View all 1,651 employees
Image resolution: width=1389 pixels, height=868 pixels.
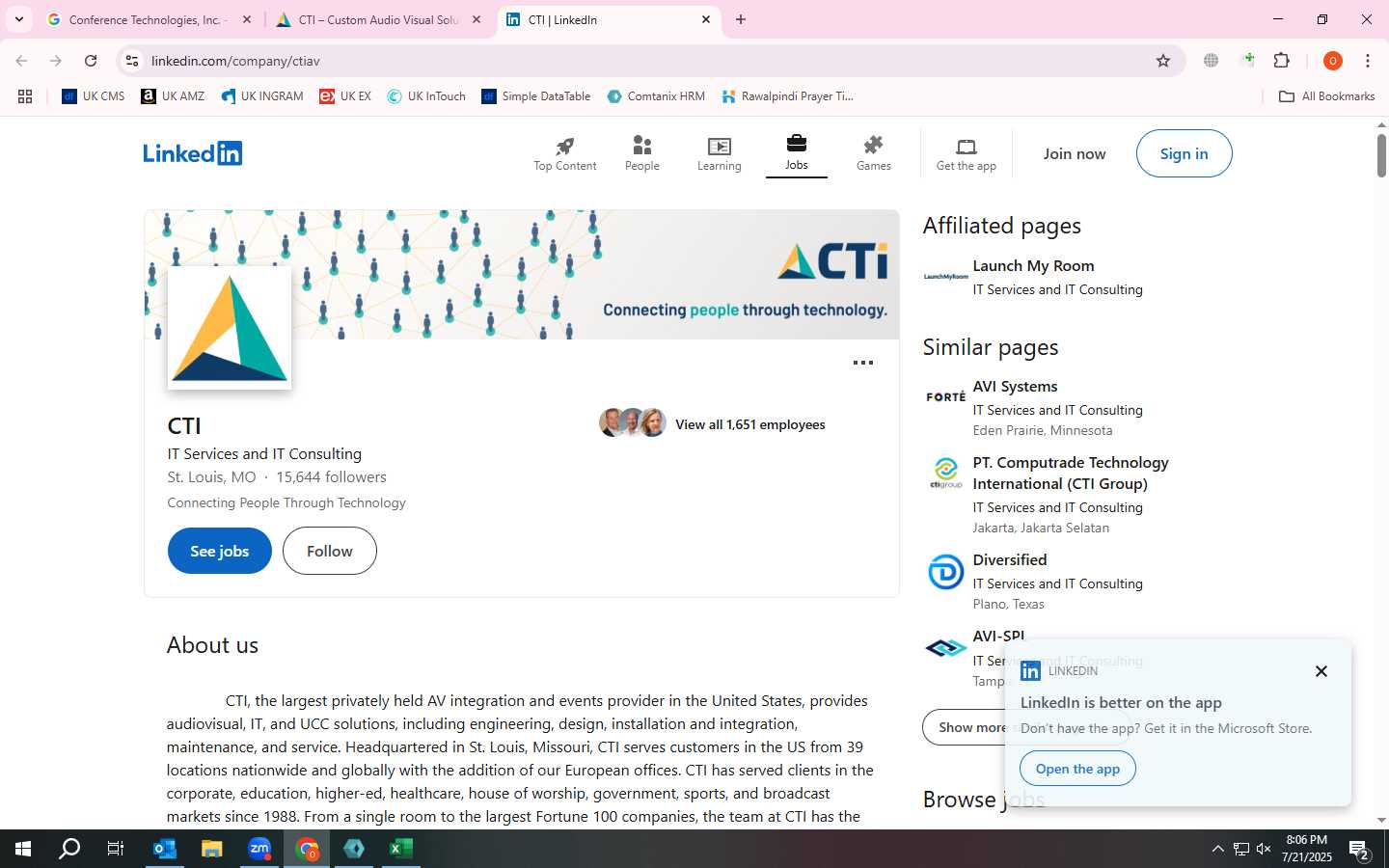pos(750,424)
